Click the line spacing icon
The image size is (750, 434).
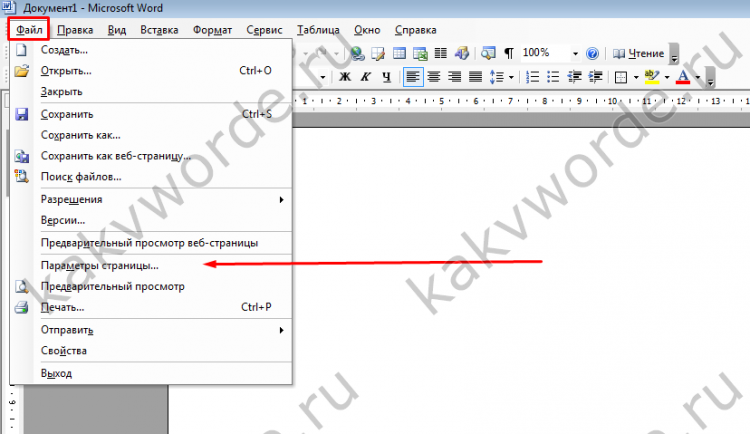496,77
